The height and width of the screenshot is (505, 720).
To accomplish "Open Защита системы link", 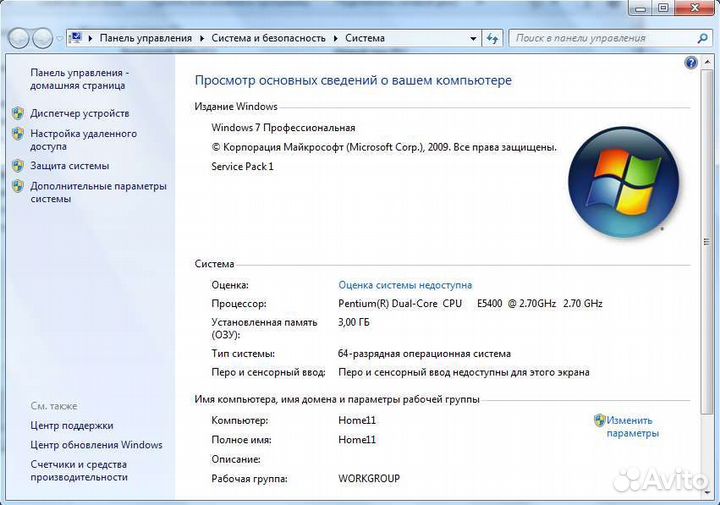I will (x=70, y=166).
